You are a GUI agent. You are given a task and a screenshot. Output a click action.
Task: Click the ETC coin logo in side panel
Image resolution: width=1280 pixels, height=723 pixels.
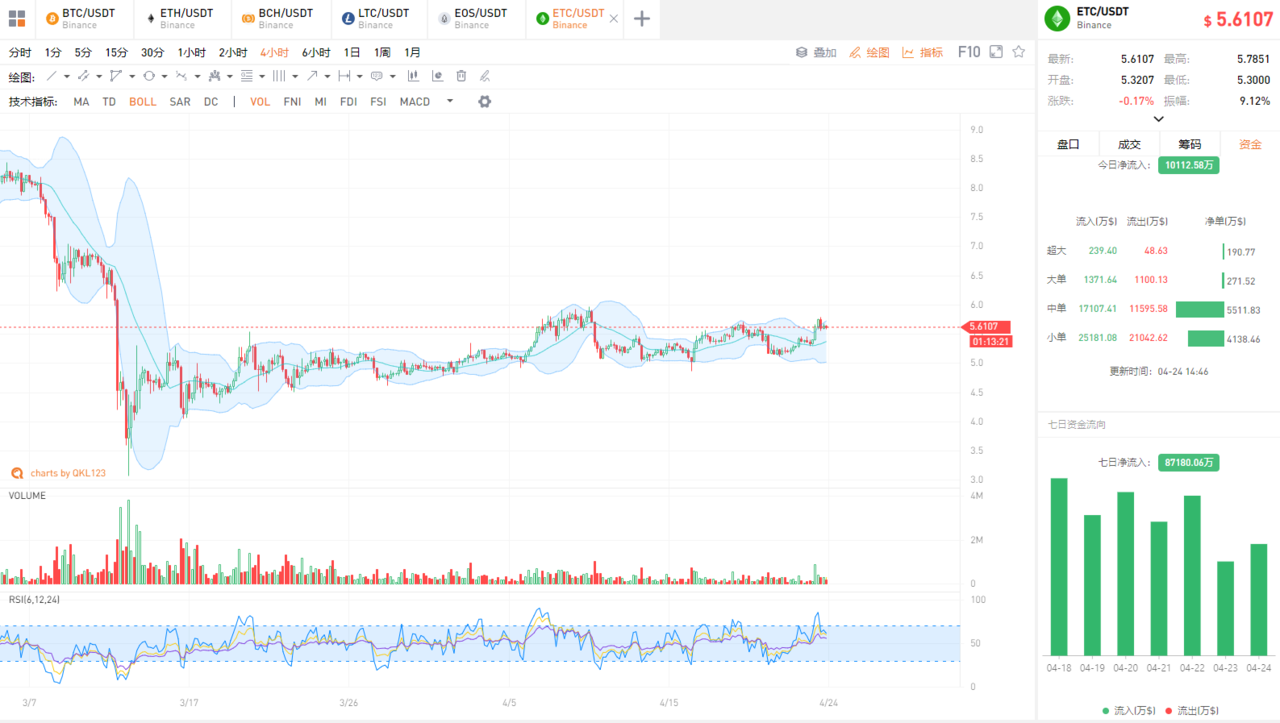1056,18
